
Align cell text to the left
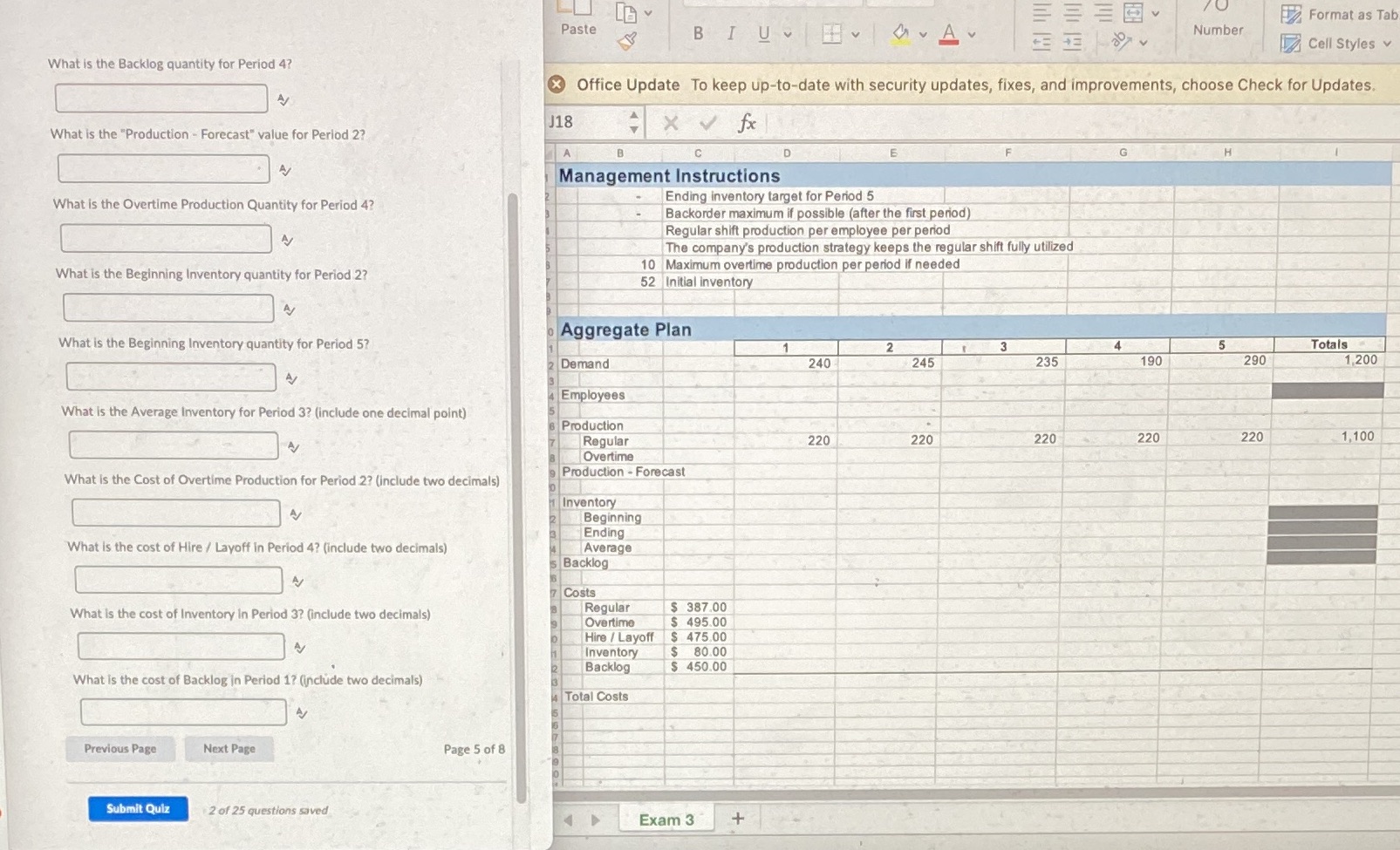click(x=1041, y=13)
